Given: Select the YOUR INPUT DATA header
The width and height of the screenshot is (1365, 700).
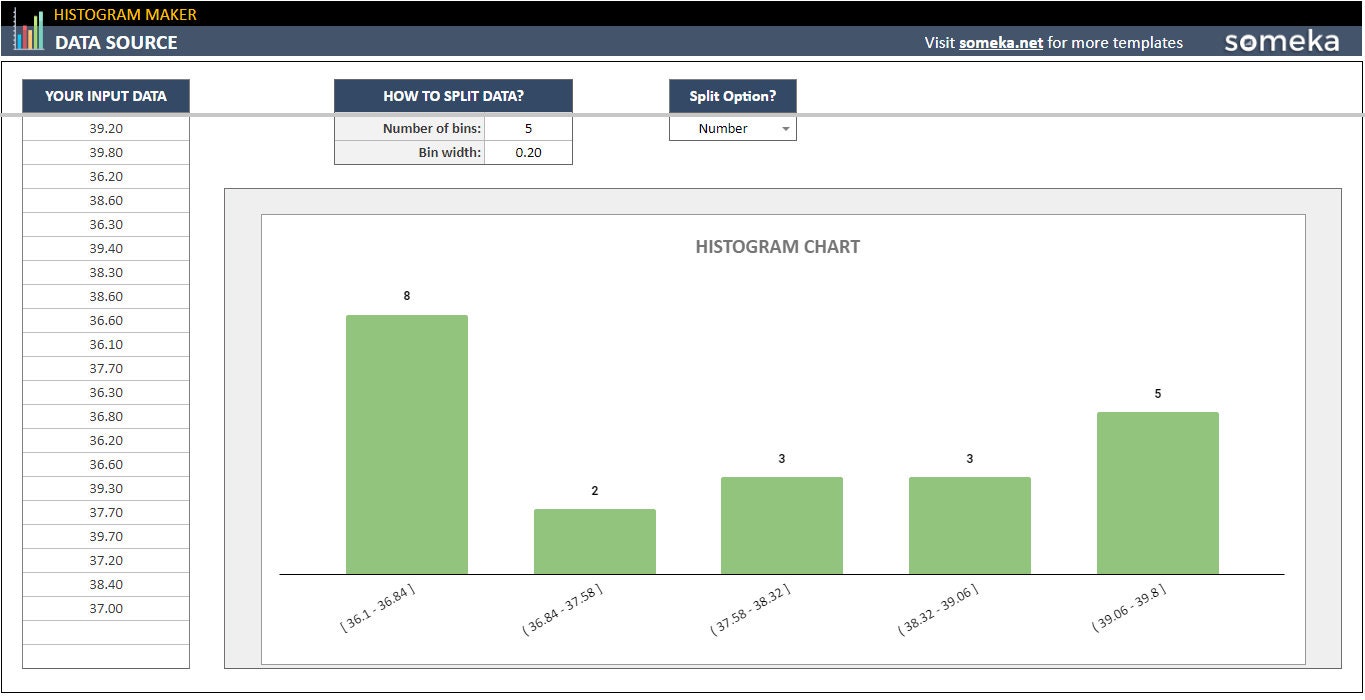Looking at the screenshot, I should coord(106,96).
